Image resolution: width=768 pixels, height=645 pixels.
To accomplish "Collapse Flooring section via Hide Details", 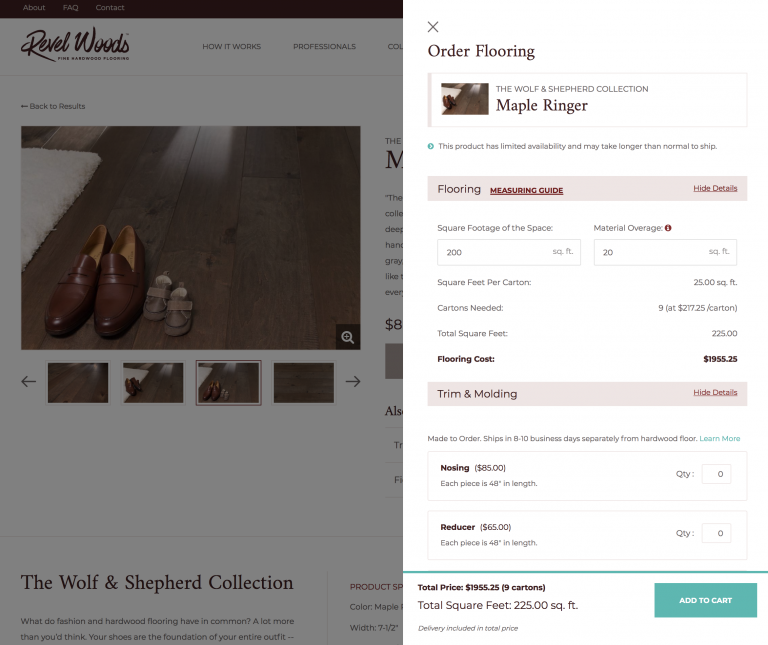I will 715,188.
